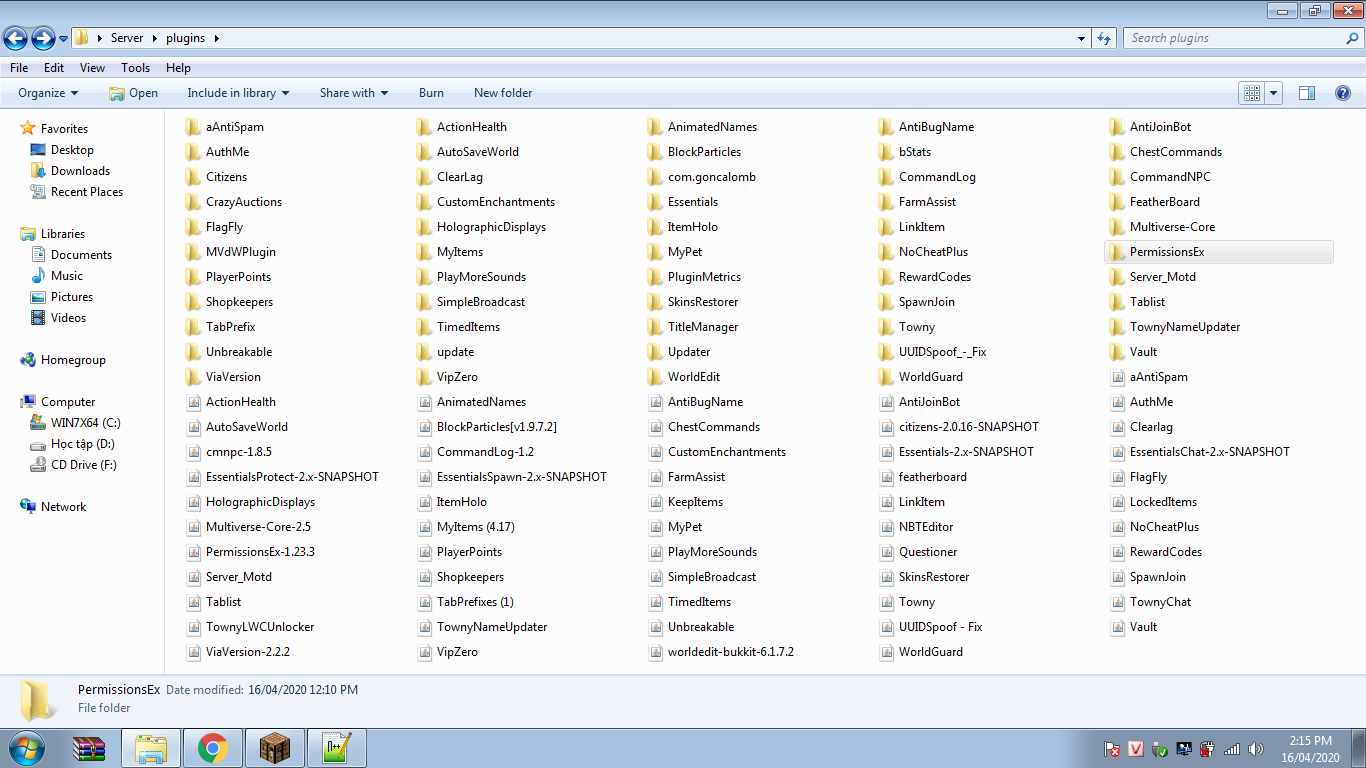1366x768 pixels.
Task: Refresh the plugins folder view
Action: tap(1104, 38)
